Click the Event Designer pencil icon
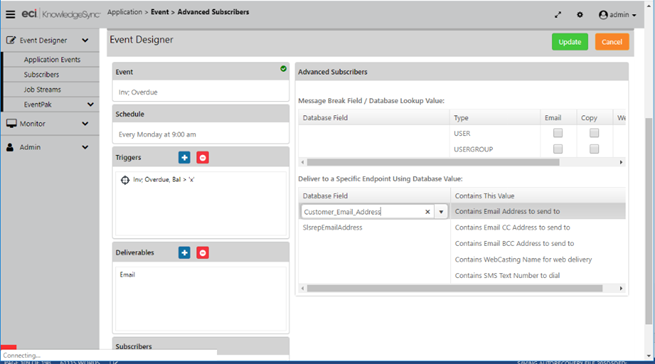The height and width of the screenshot is (364, 655). tap(11, 41)
